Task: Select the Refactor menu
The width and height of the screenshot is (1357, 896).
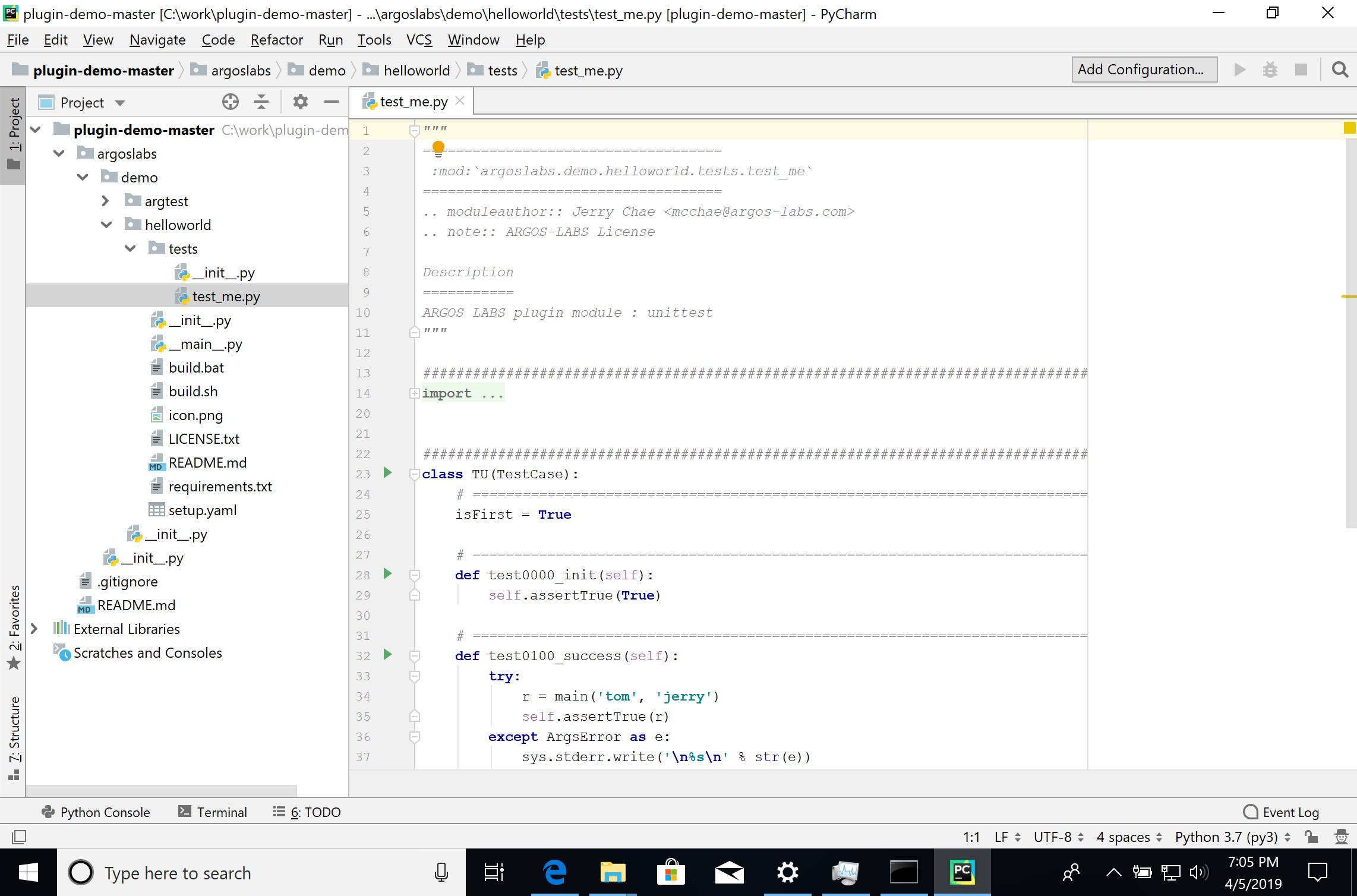Action: (x=275, y=39)
